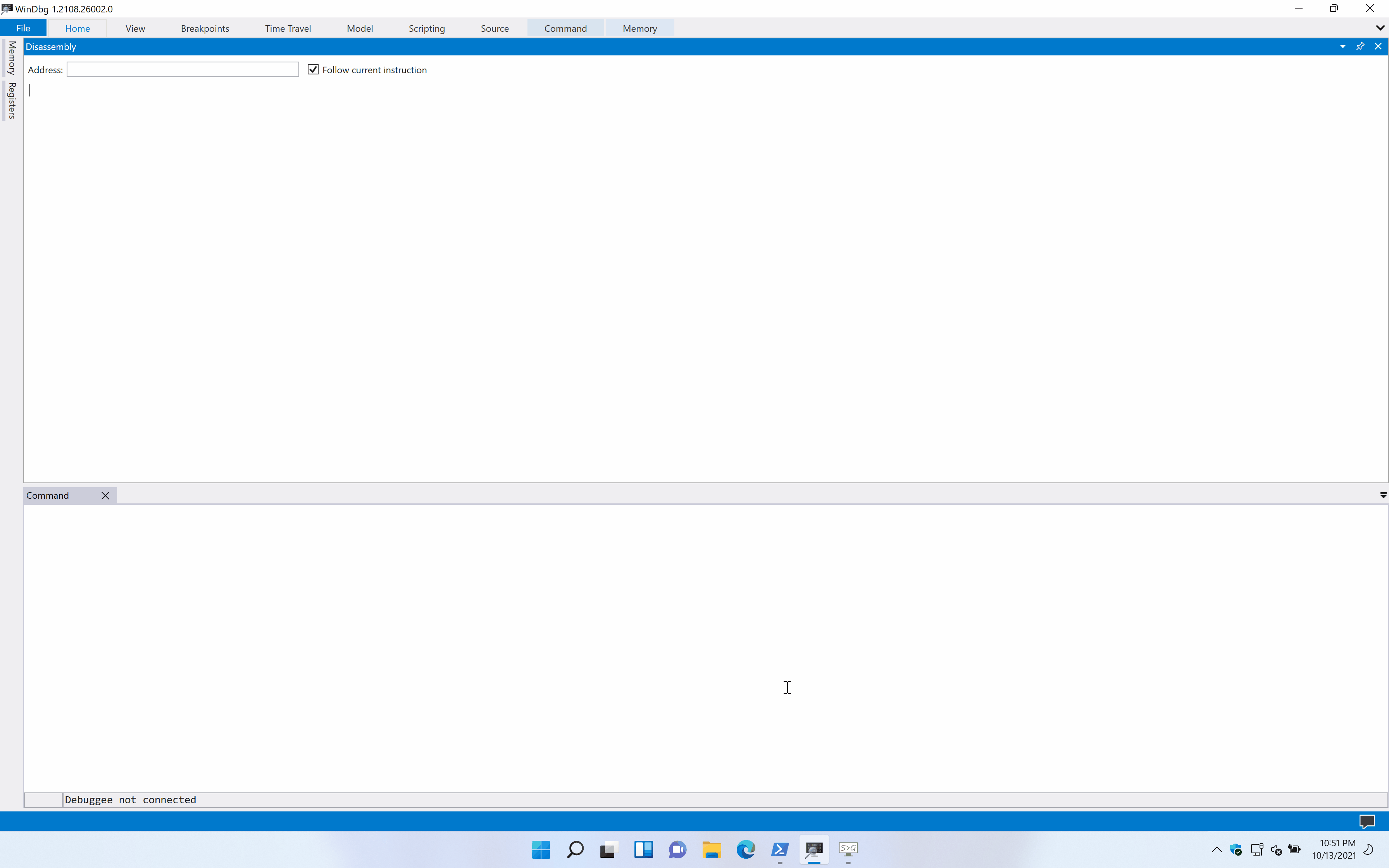Open the Time Travel ribbon tab
The height and width of the screenshot is (868, 1389).
288,28
